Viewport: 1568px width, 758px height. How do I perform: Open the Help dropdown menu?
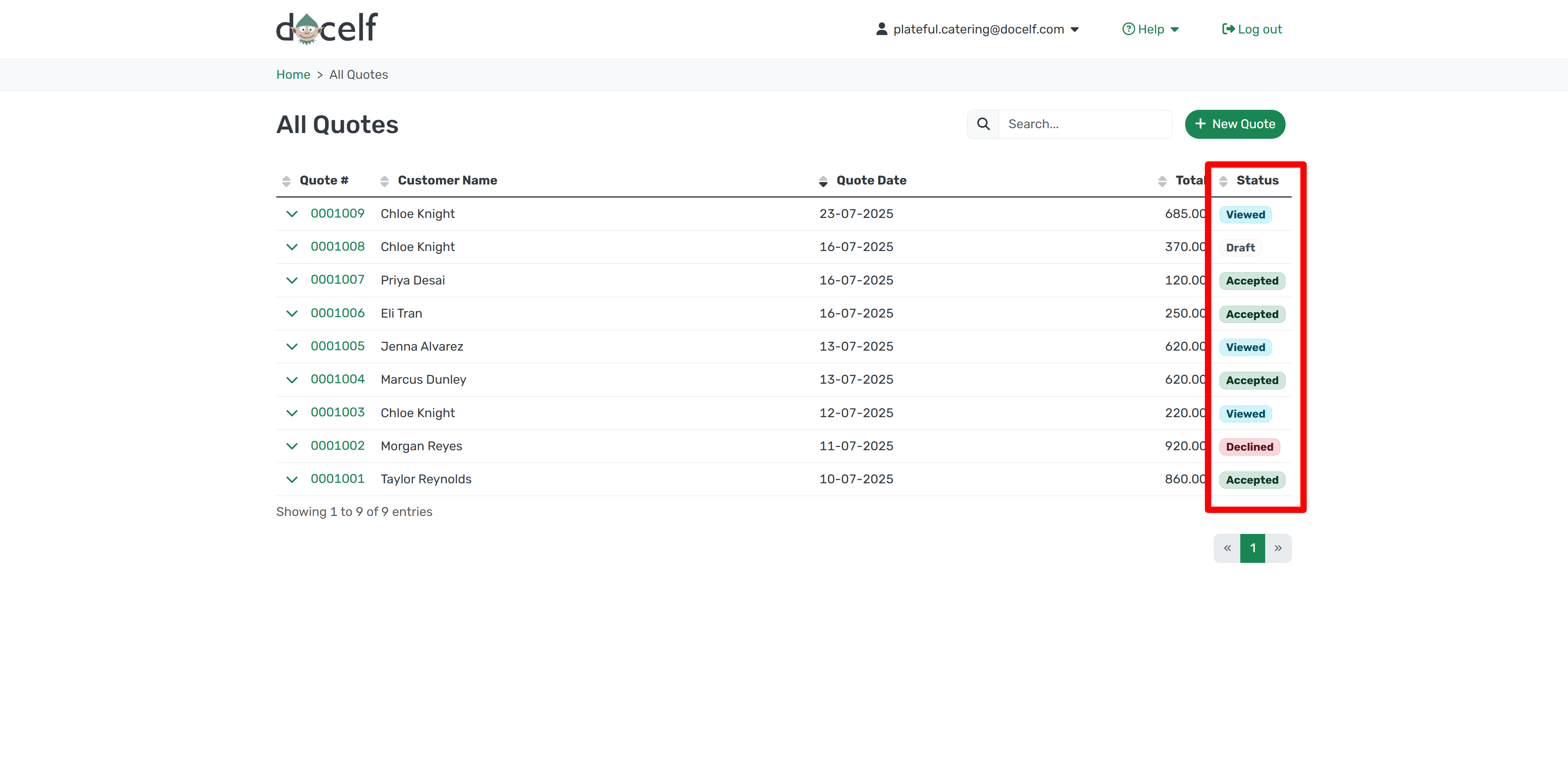pos(1150,29)
